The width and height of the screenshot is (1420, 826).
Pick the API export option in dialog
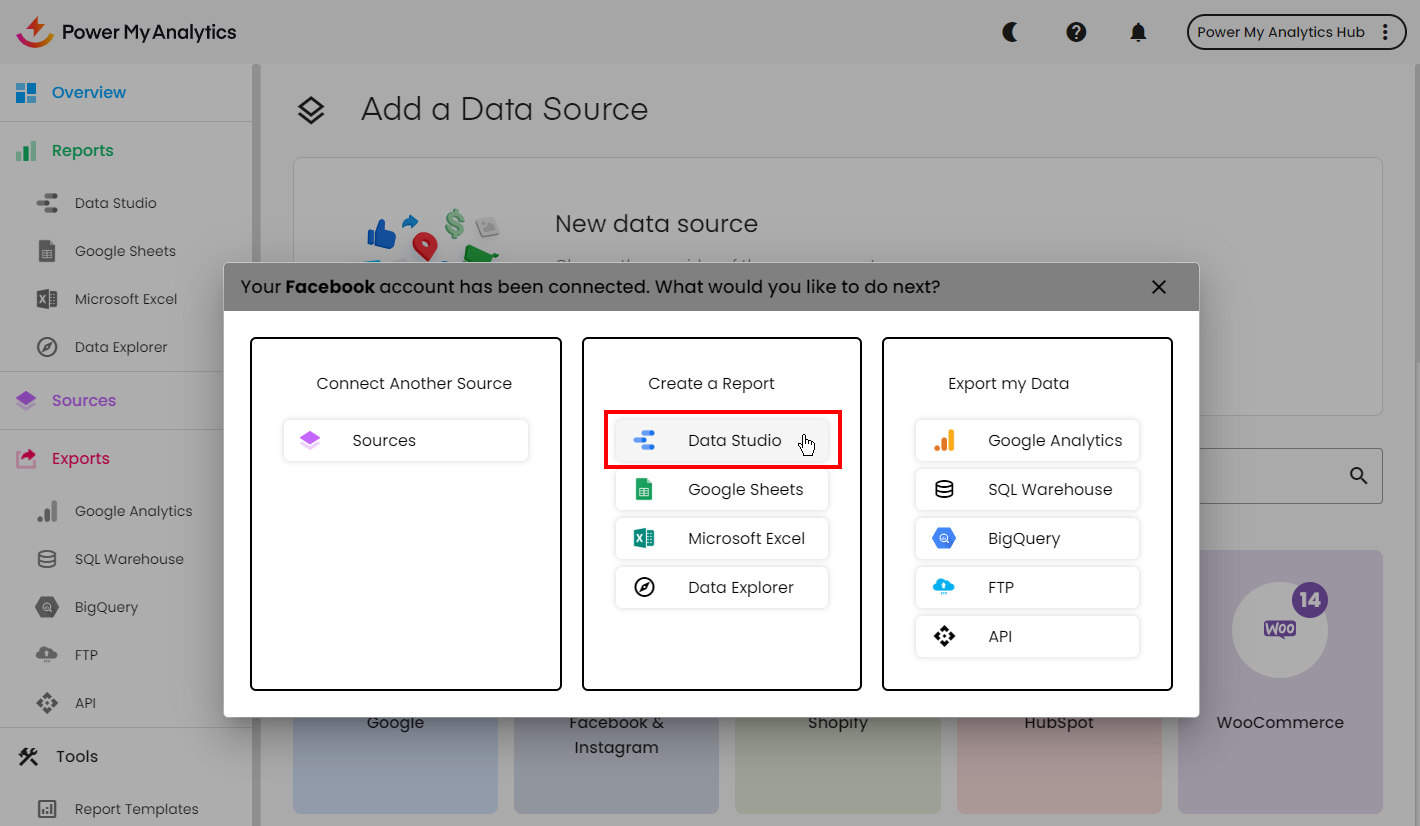click(x=1027, y=636)
